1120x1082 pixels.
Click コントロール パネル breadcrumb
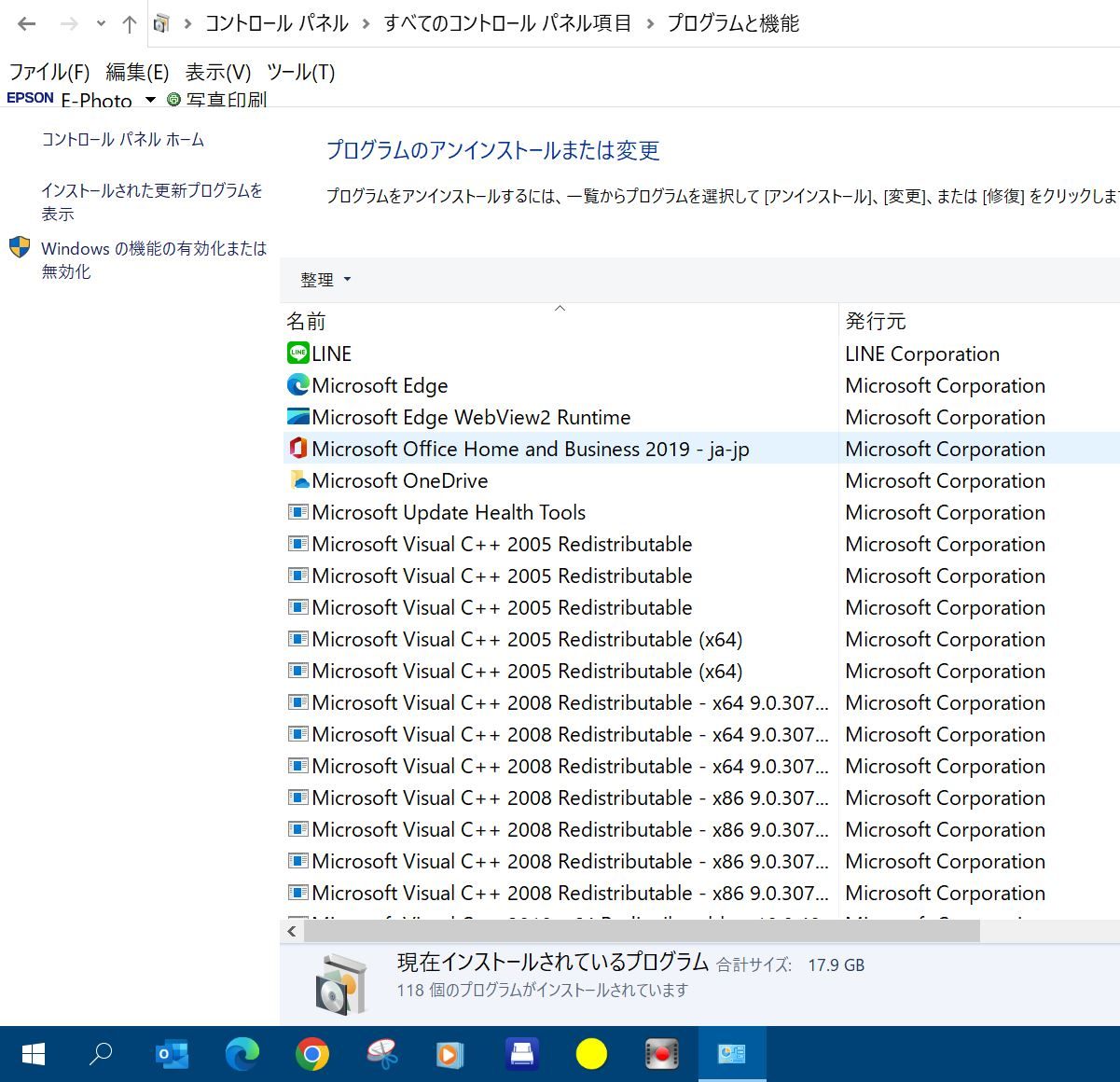277,23
